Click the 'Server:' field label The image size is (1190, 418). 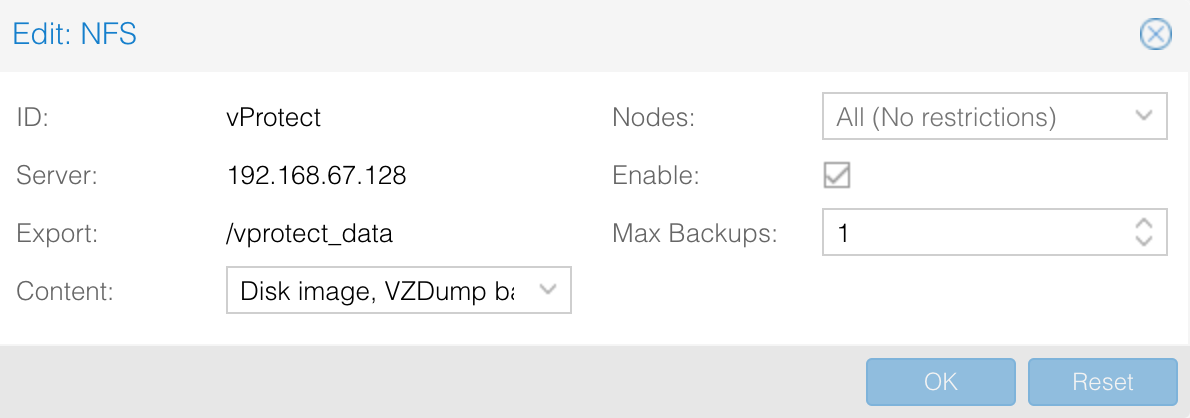[57, 176]
